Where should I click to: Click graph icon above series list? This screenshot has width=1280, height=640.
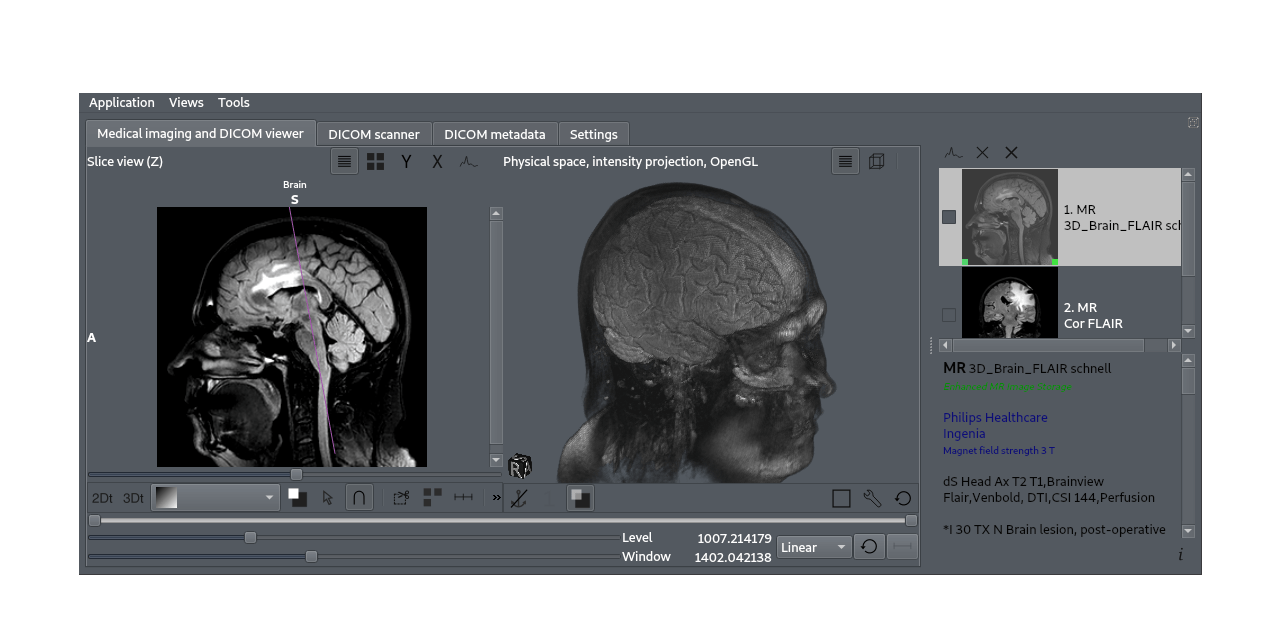(x=953, y=152)
